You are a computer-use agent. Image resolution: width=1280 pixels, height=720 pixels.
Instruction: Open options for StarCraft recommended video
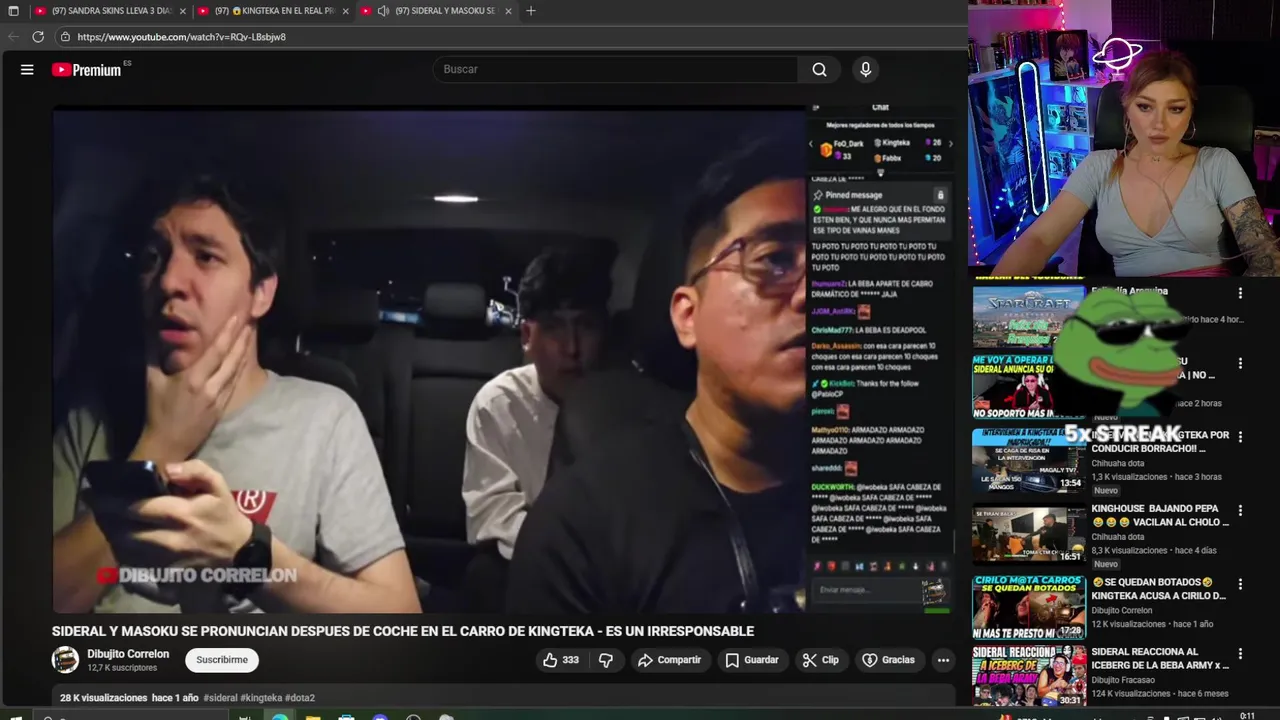[x=1240, y=293]
